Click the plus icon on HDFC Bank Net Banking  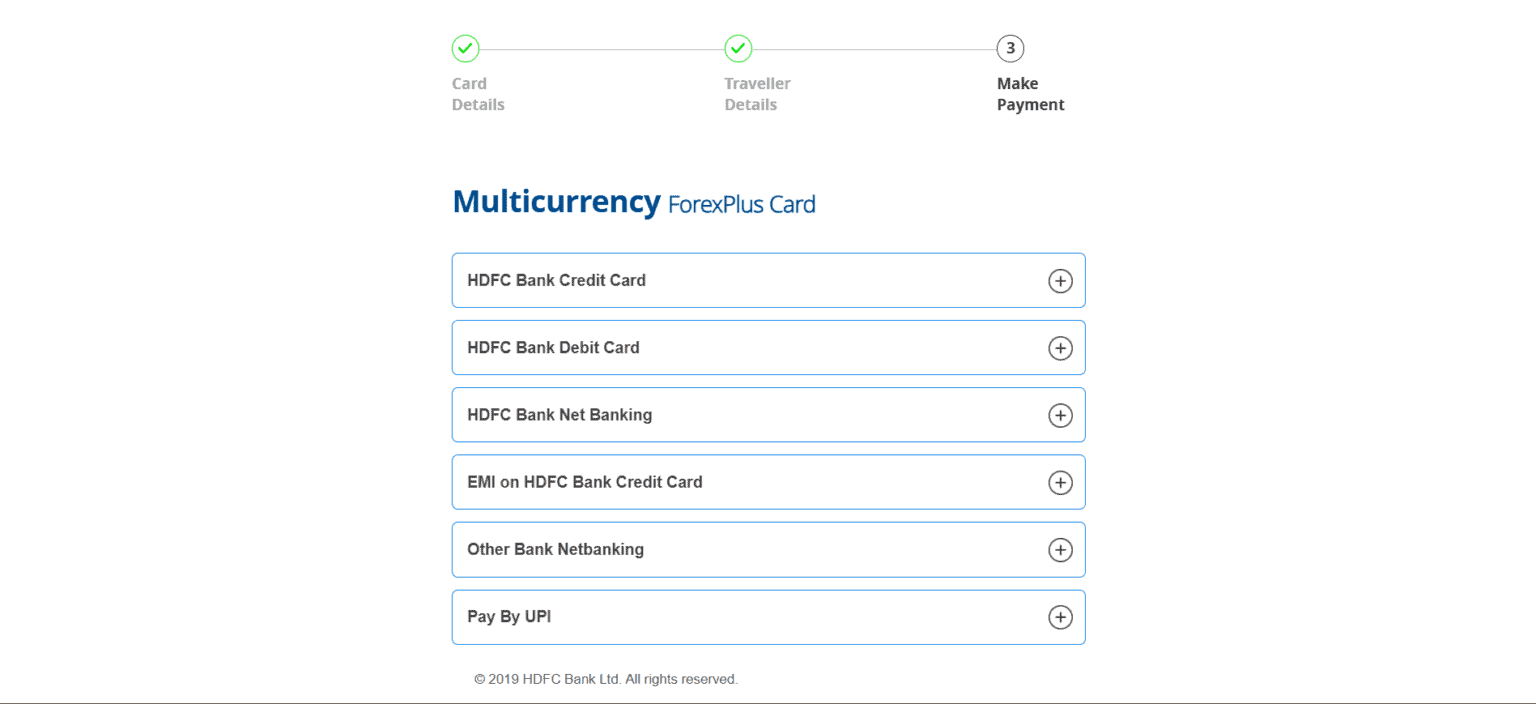pos(1060,414)
